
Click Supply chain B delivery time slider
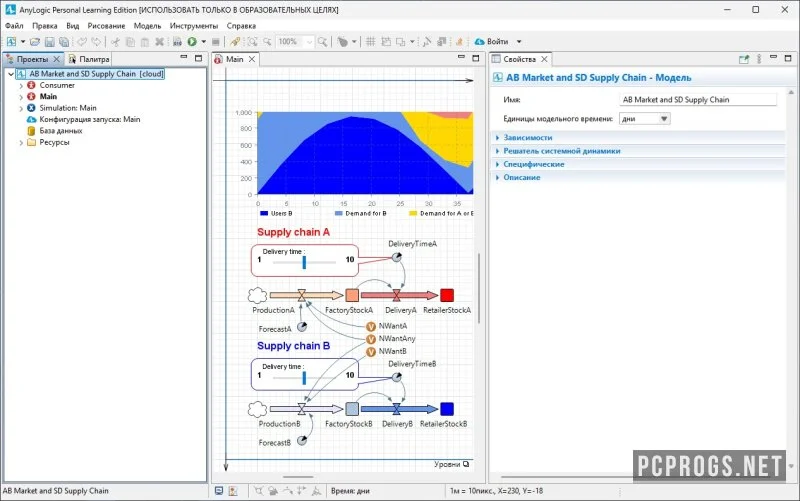[x=304, y=378]
